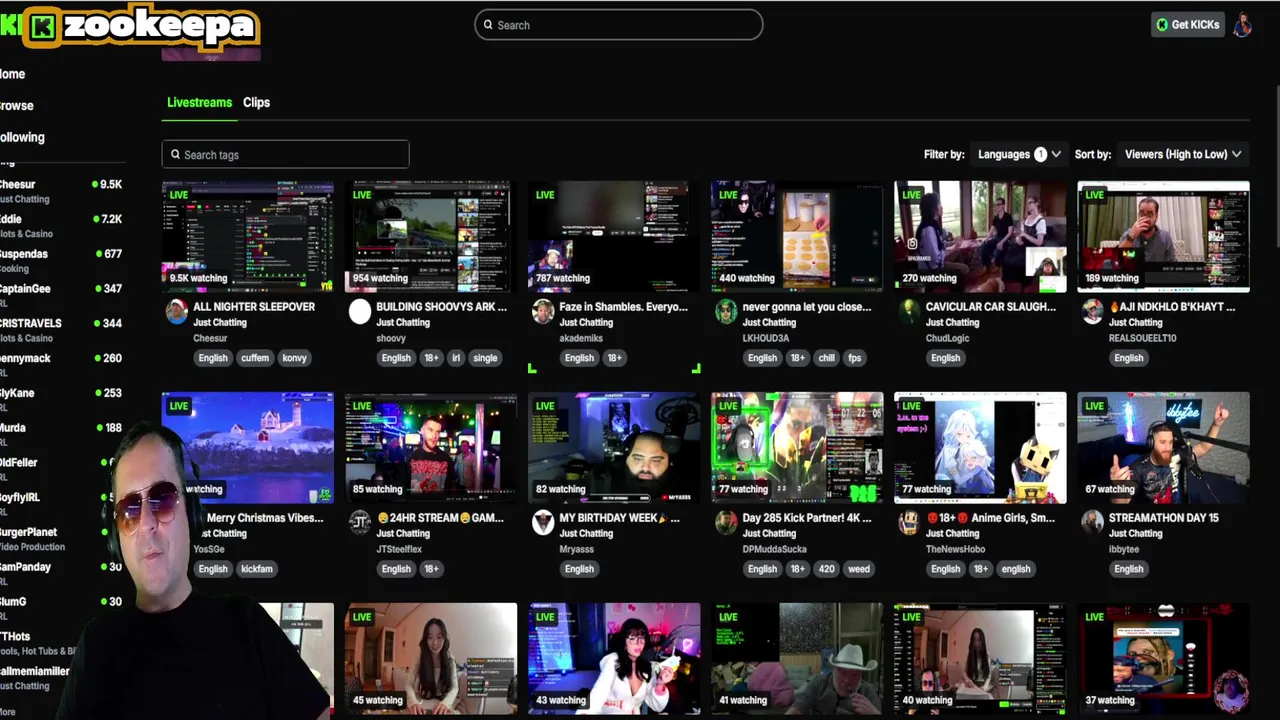Open the ALL NIGHTER SLEEPOVER stream thumbnail
This screenshot has height=720, width=1280.
248,236
